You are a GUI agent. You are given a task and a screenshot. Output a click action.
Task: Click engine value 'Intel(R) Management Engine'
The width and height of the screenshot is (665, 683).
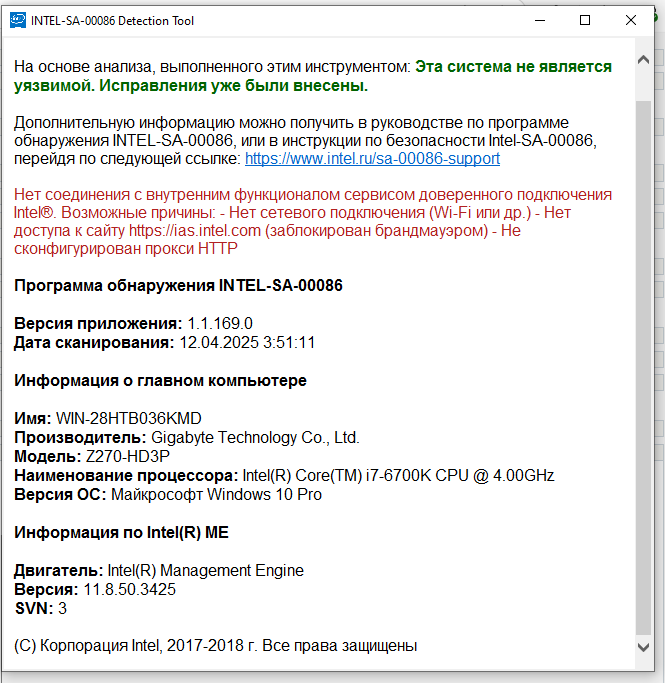point(206,571)
